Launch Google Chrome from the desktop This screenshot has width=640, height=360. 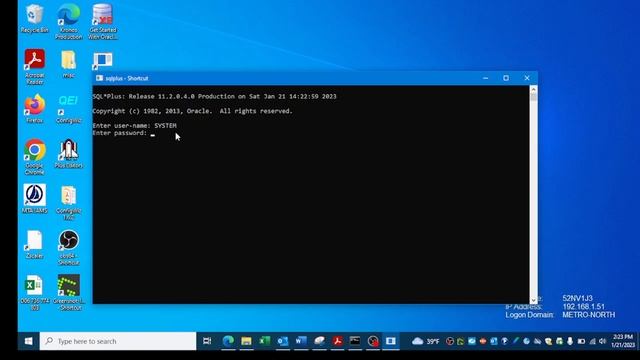pos(35,157)
